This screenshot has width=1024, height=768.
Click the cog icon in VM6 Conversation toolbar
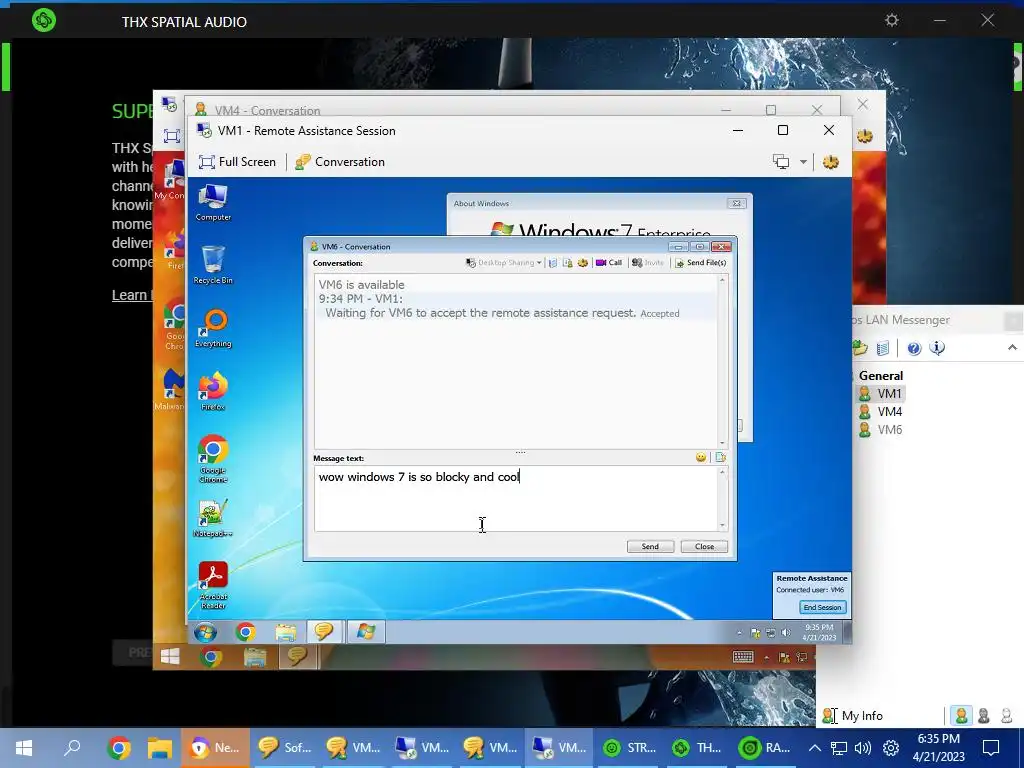[x=583, y=263]
